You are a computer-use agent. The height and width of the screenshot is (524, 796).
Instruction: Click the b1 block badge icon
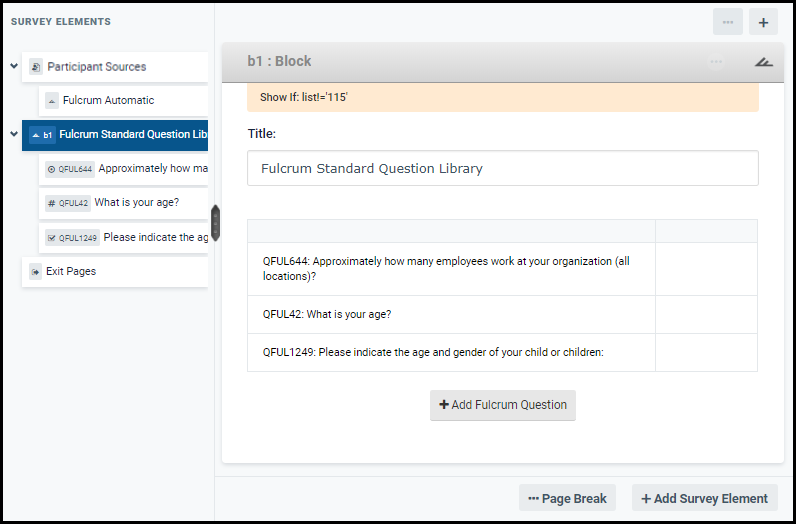tap(42, 135)
